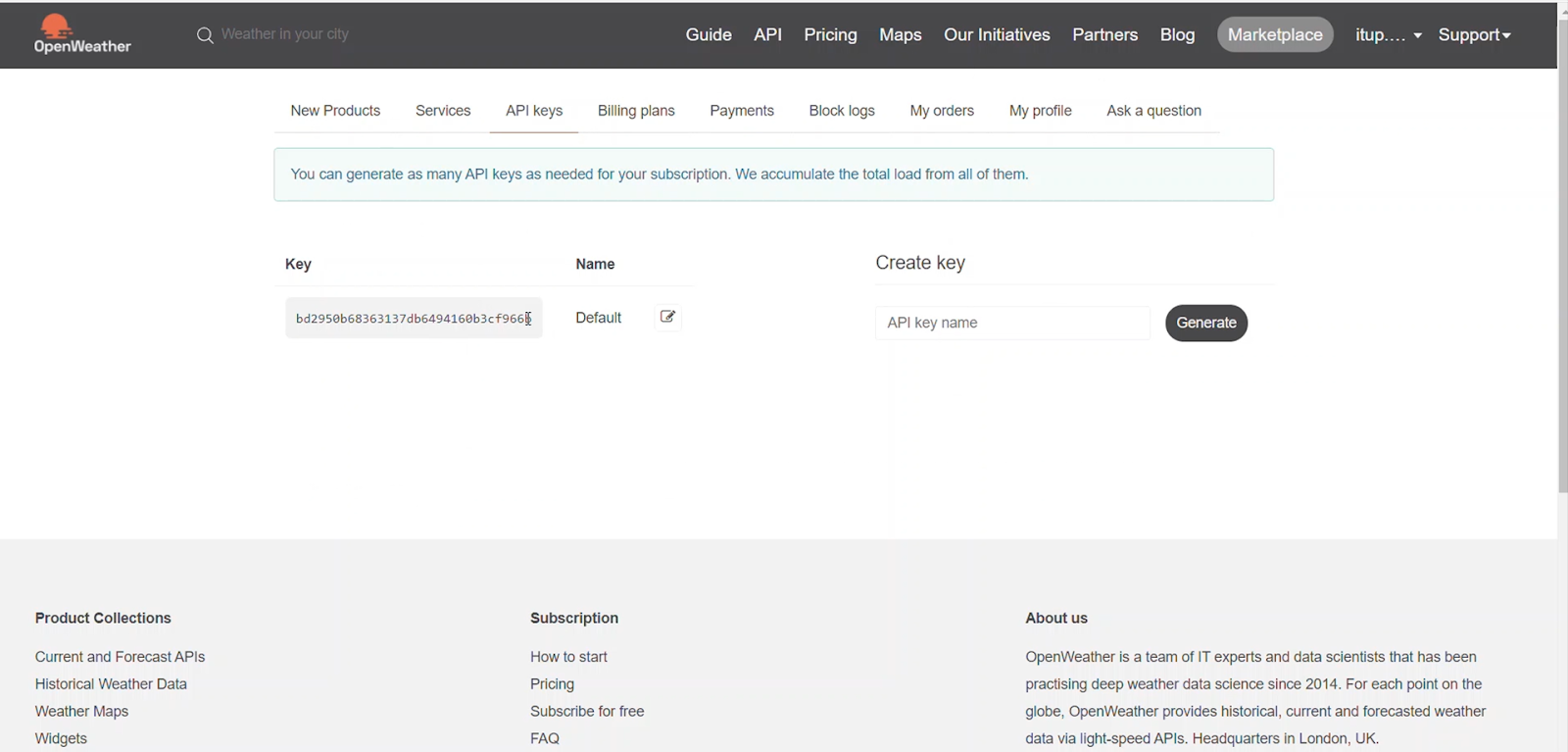
Task: Open Historical Weather Data footer link
Action: click(111, 684)
